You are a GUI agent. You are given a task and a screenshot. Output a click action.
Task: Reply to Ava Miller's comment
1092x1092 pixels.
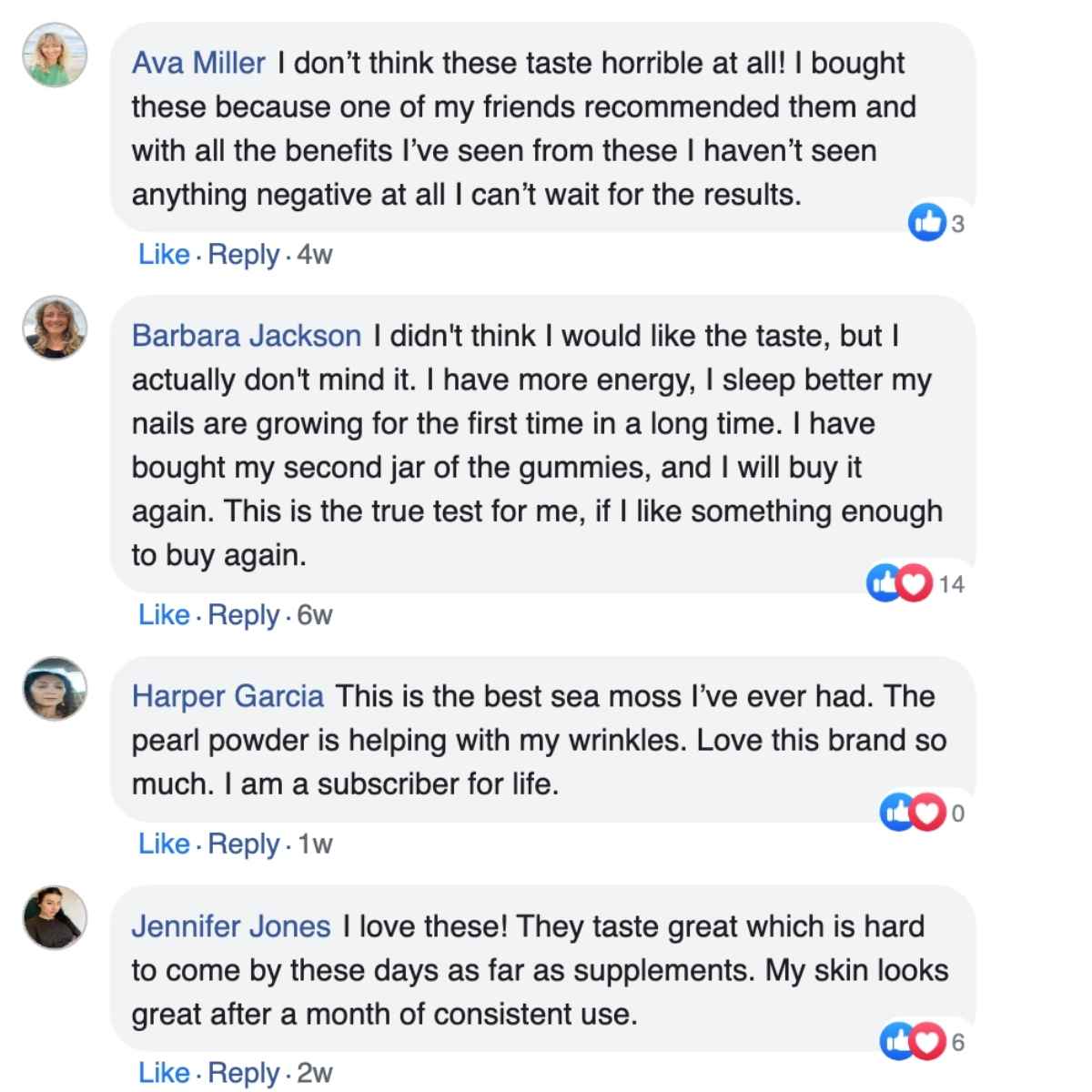243,254
